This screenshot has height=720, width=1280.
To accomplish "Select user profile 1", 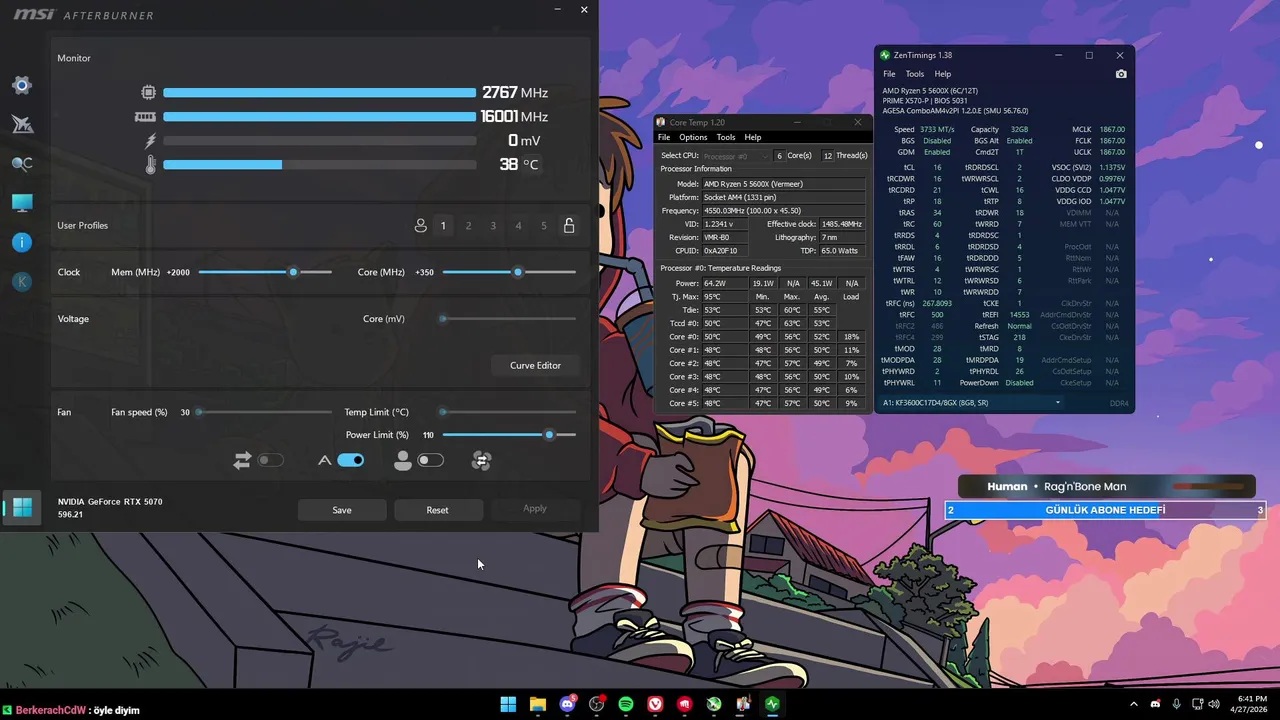I will tap(443, 226).
